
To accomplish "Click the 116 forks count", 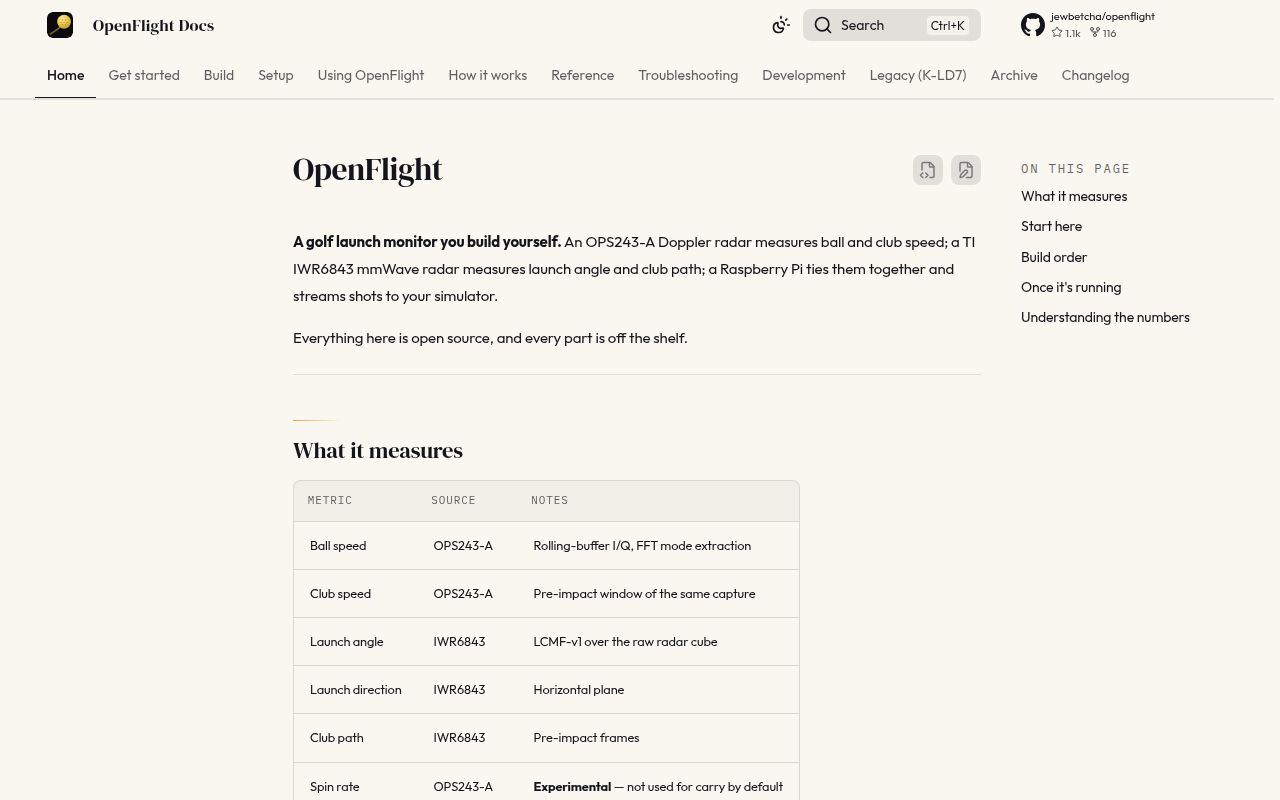I will click(x=1103, y=33).
